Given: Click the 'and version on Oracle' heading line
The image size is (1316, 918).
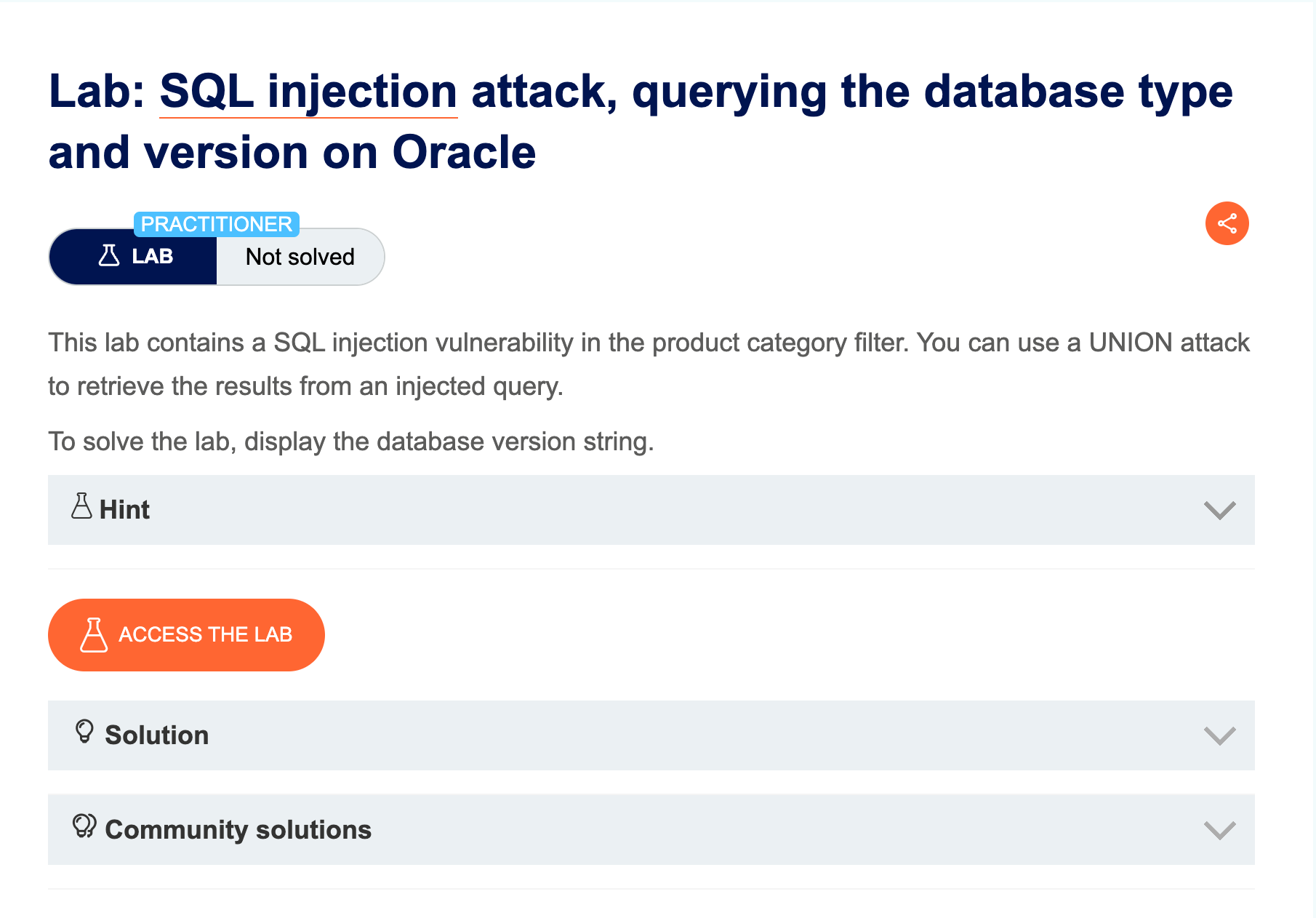Looking at the screenshot, I should click(292, 153).
